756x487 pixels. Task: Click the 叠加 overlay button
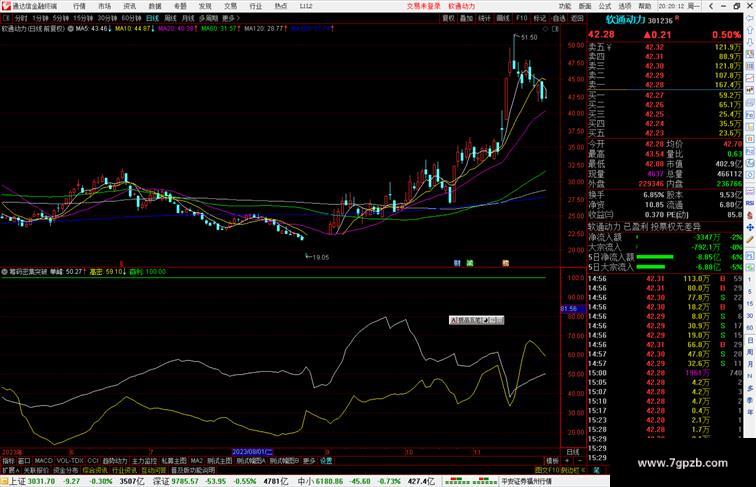point(466,18)
